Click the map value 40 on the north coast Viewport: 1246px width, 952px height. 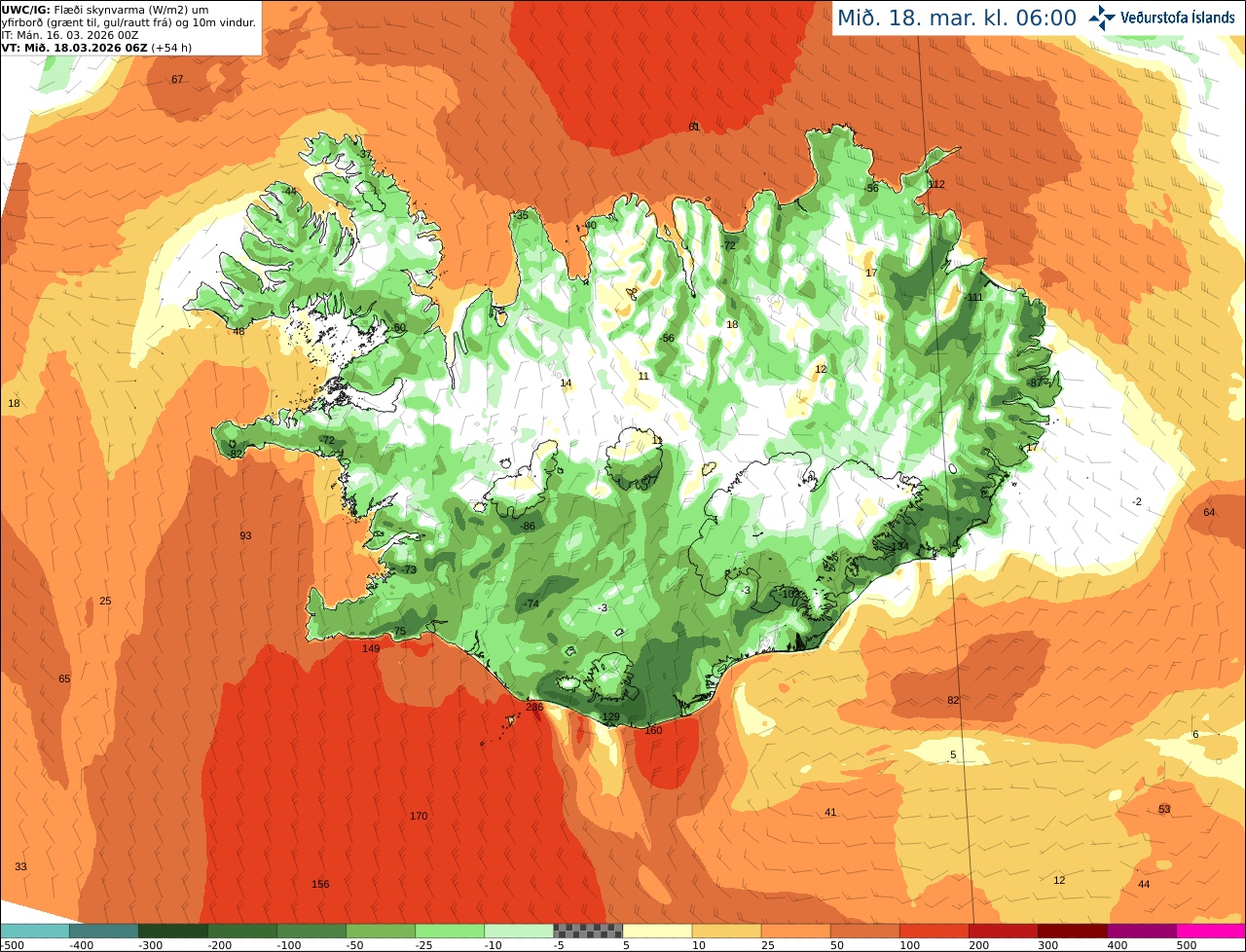click(x=590, y=225)
